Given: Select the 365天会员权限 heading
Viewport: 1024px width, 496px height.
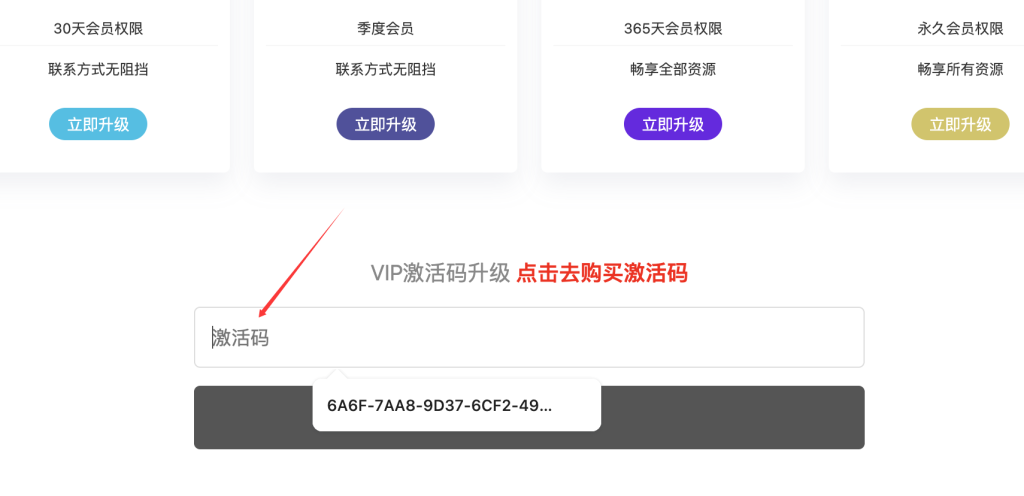Looking at the screenshot, I should coord(673,29).
